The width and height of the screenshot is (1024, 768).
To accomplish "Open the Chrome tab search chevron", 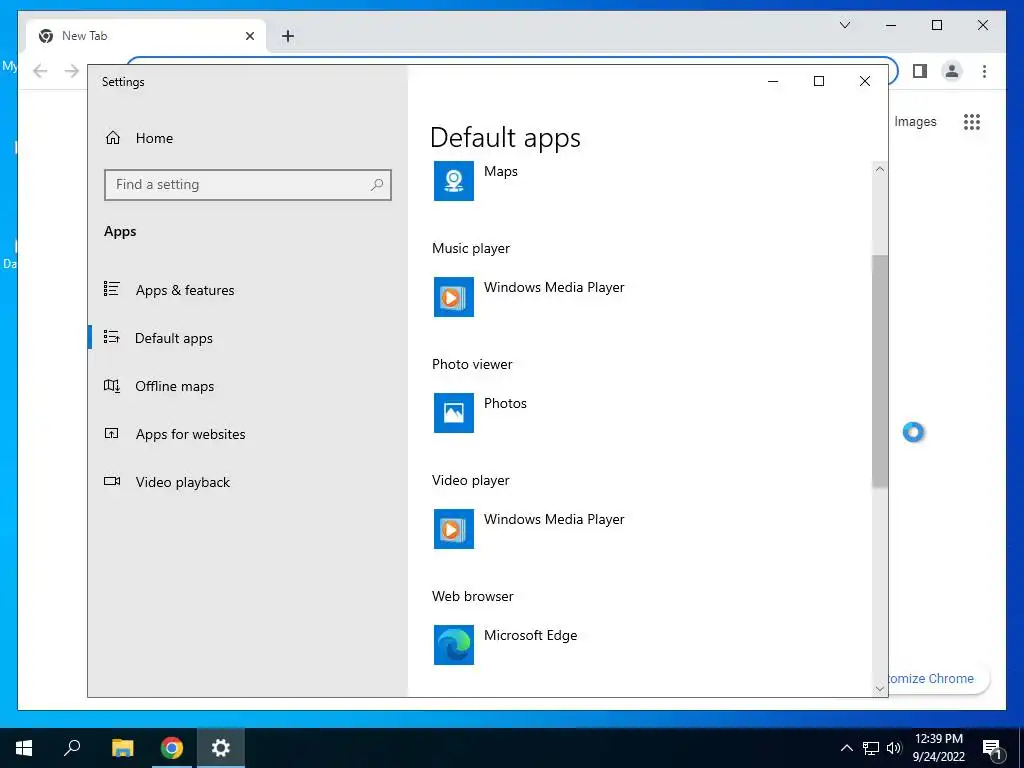I will pyautogui.click(x=844, y=25).
